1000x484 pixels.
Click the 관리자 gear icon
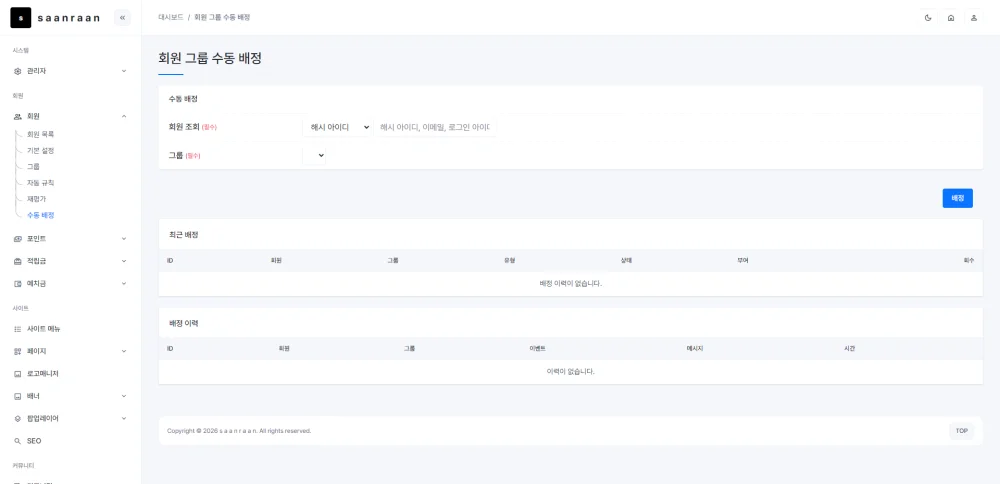pyautogui.click(x=18, y=71)
